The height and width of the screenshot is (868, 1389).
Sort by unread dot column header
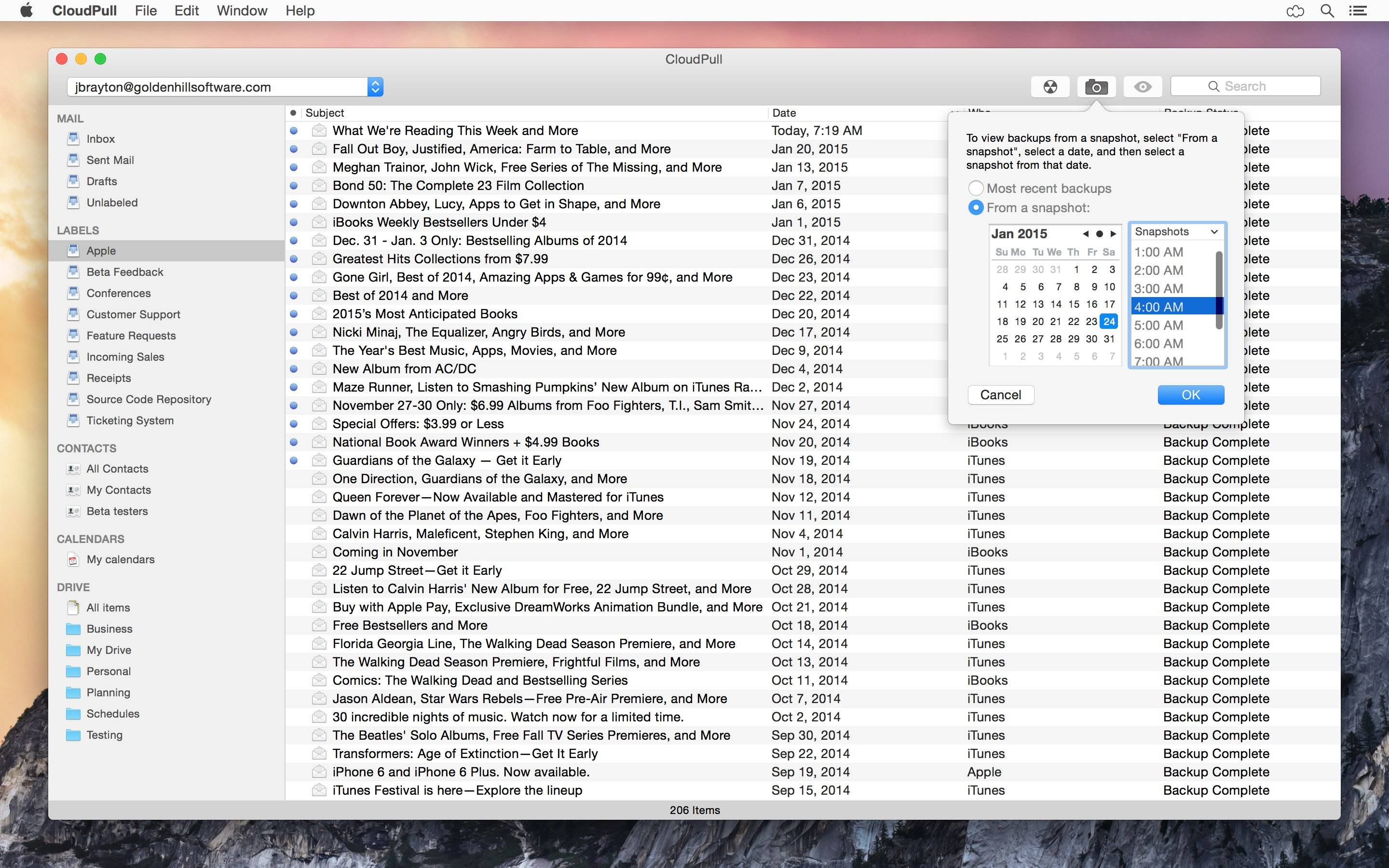tap(293, 112)
